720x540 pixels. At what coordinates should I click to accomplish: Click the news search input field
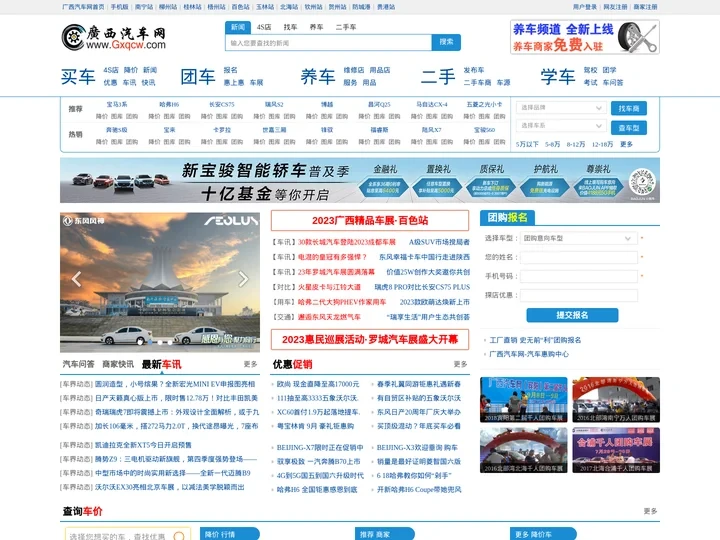click(x=328, y=43)
